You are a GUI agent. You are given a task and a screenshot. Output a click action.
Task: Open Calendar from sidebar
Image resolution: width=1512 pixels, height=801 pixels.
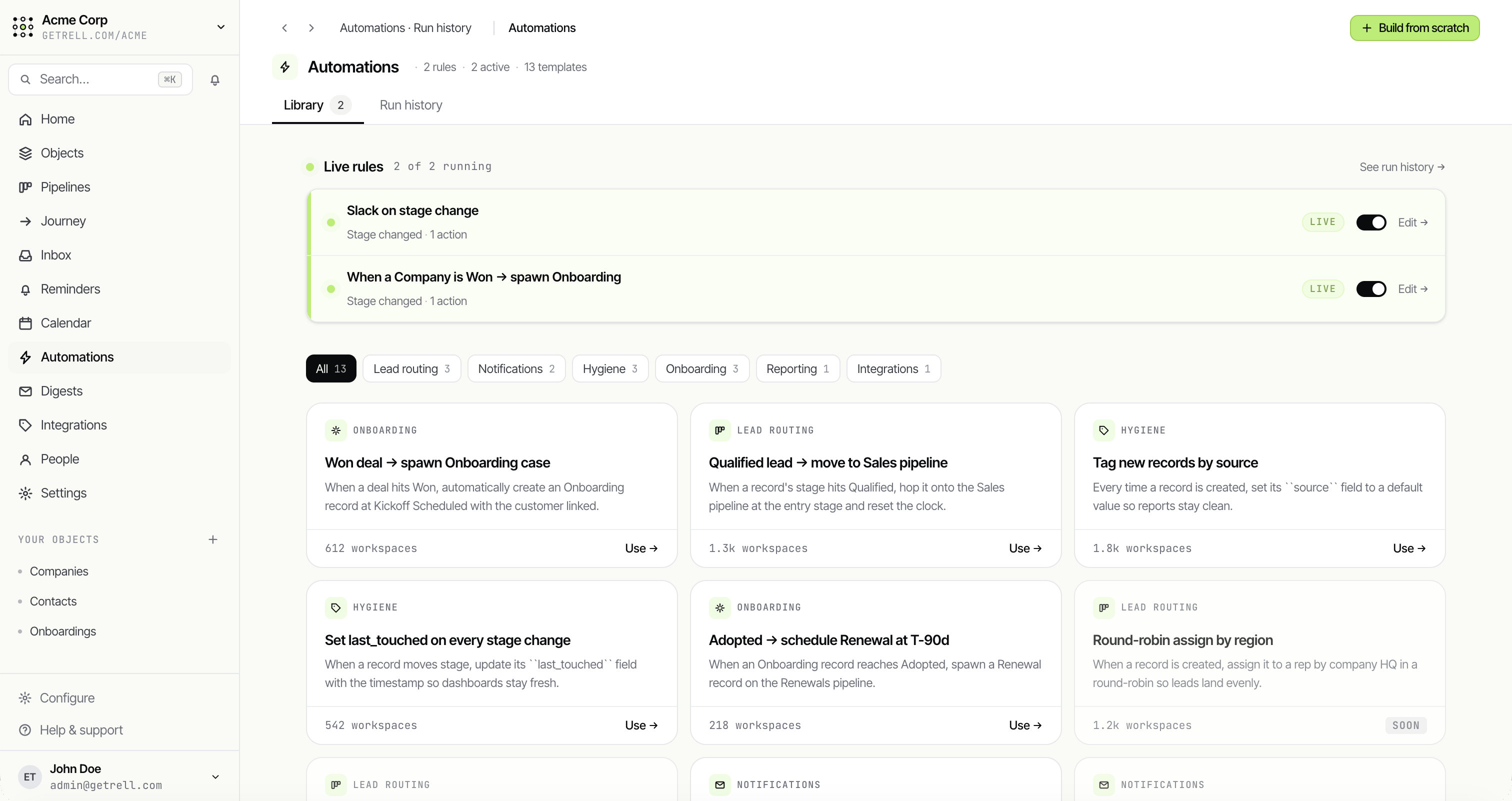119,323
